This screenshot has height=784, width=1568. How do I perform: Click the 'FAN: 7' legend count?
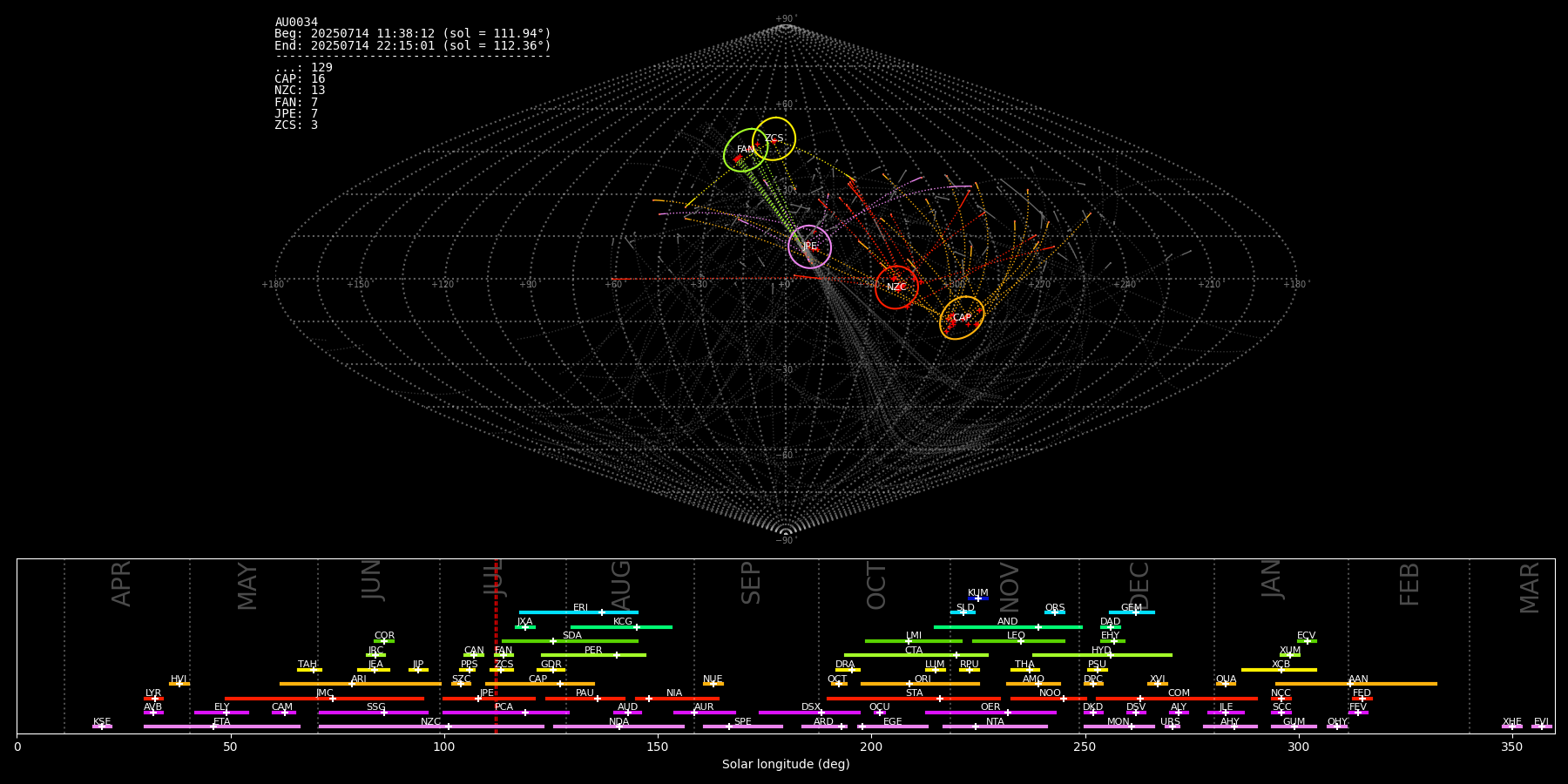pyautogui.click(x=296, y=103)
